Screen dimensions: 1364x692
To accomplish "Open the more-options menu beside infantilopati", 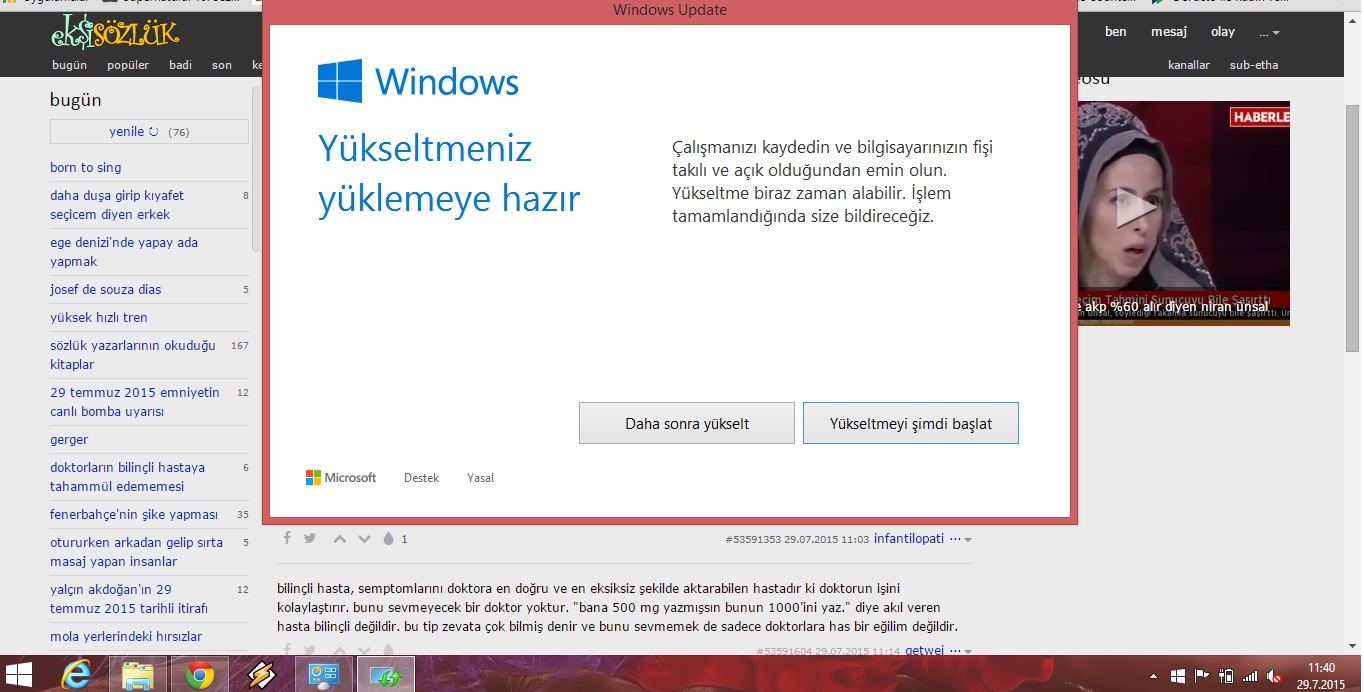I will [x=961, y=539].
